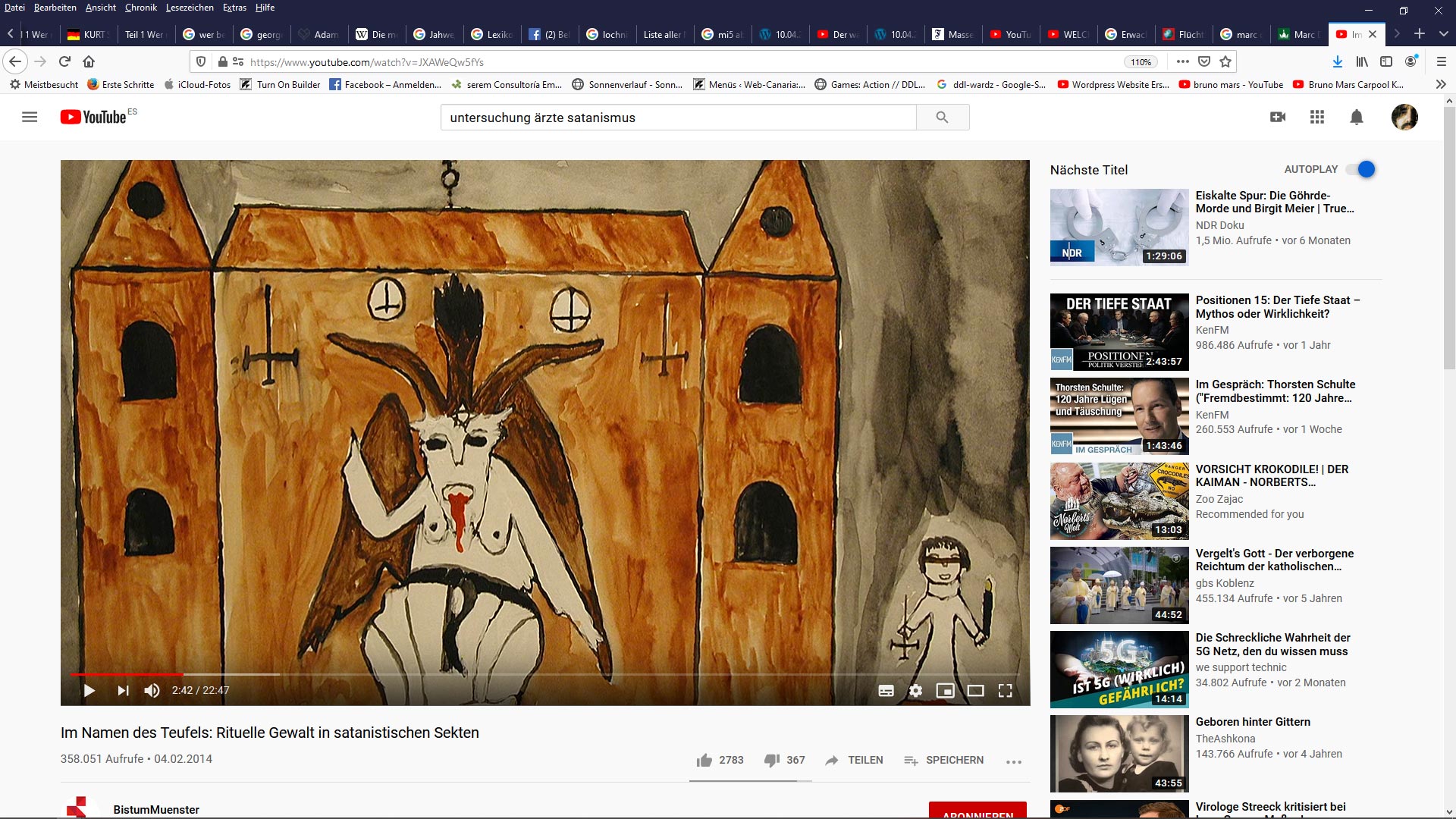Click the page vertical scrollbar
Viewport: 1456px width, 819px height.
click(x=1449, y=237)
